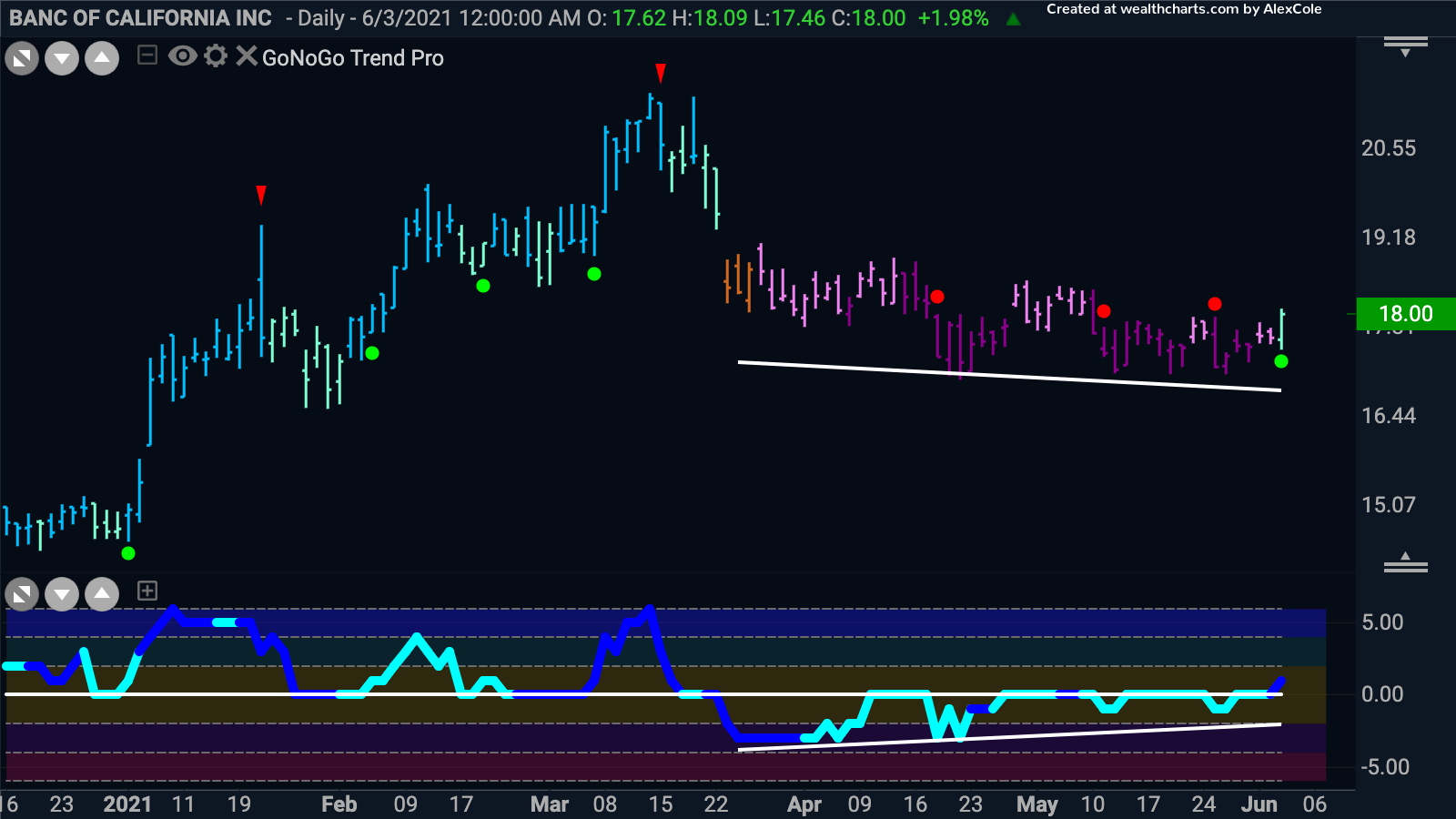Screen dimensions: 1456x819
Task: Expand oscillator panel indicators with plus box
Action: (x=147, y=591)
